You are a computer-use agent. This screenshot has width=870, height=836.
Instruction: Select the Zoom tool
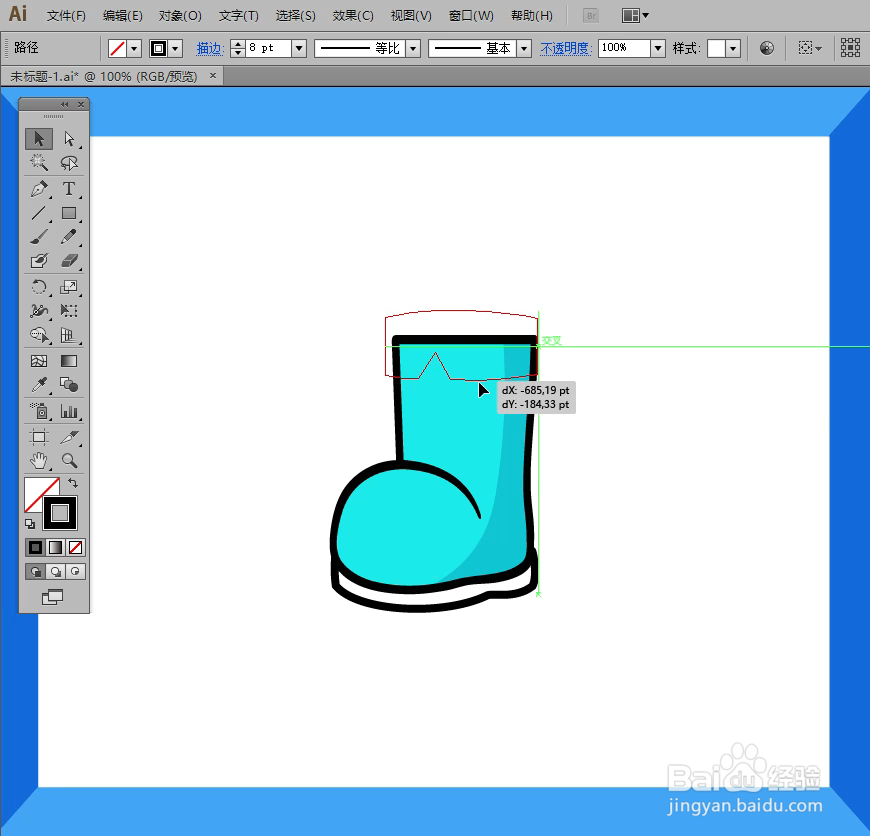click(x=69, y=460)
